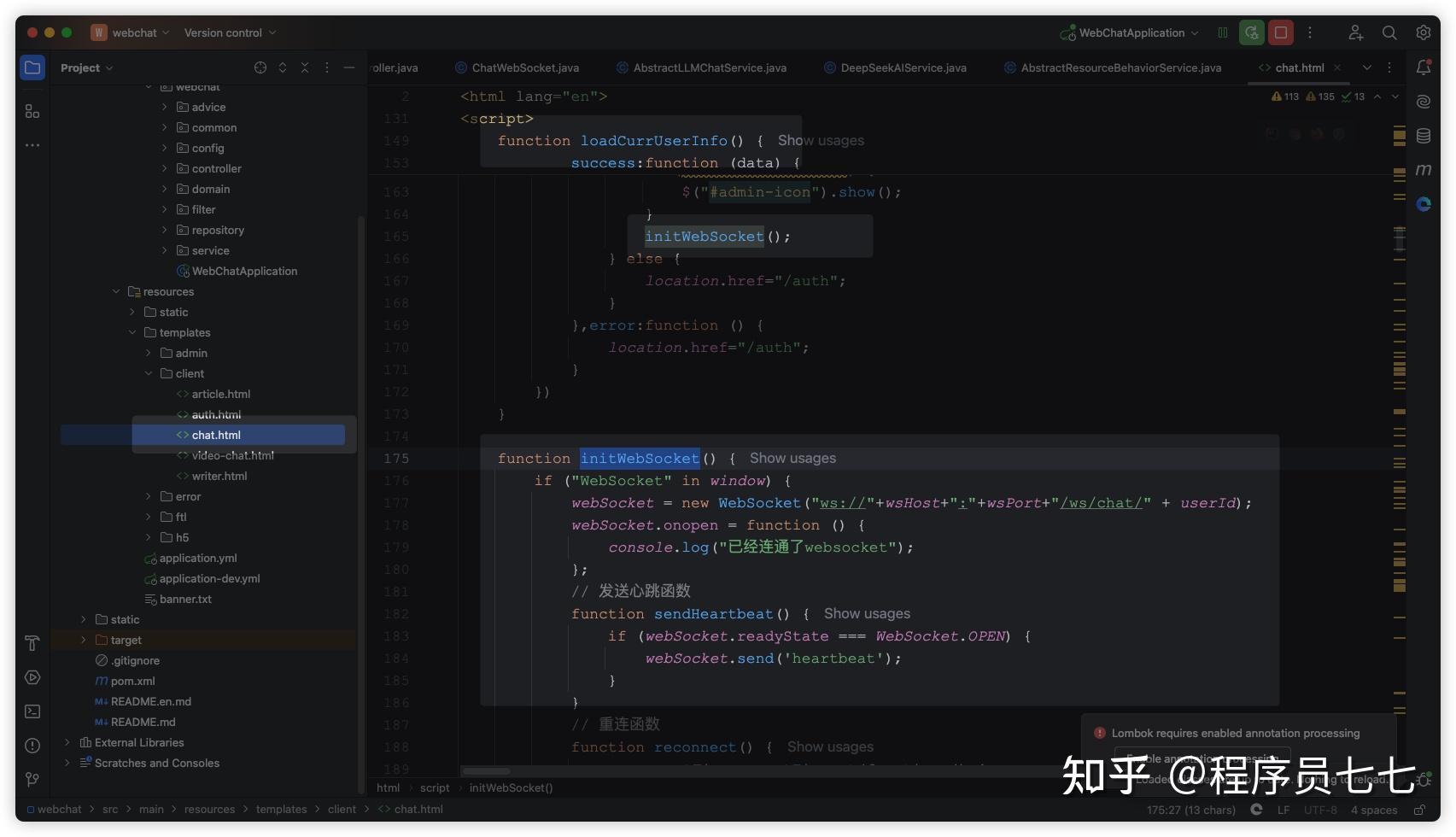Toggle the line ending indicator LF
The image size is (1456, 837).
pos(1284,809)
